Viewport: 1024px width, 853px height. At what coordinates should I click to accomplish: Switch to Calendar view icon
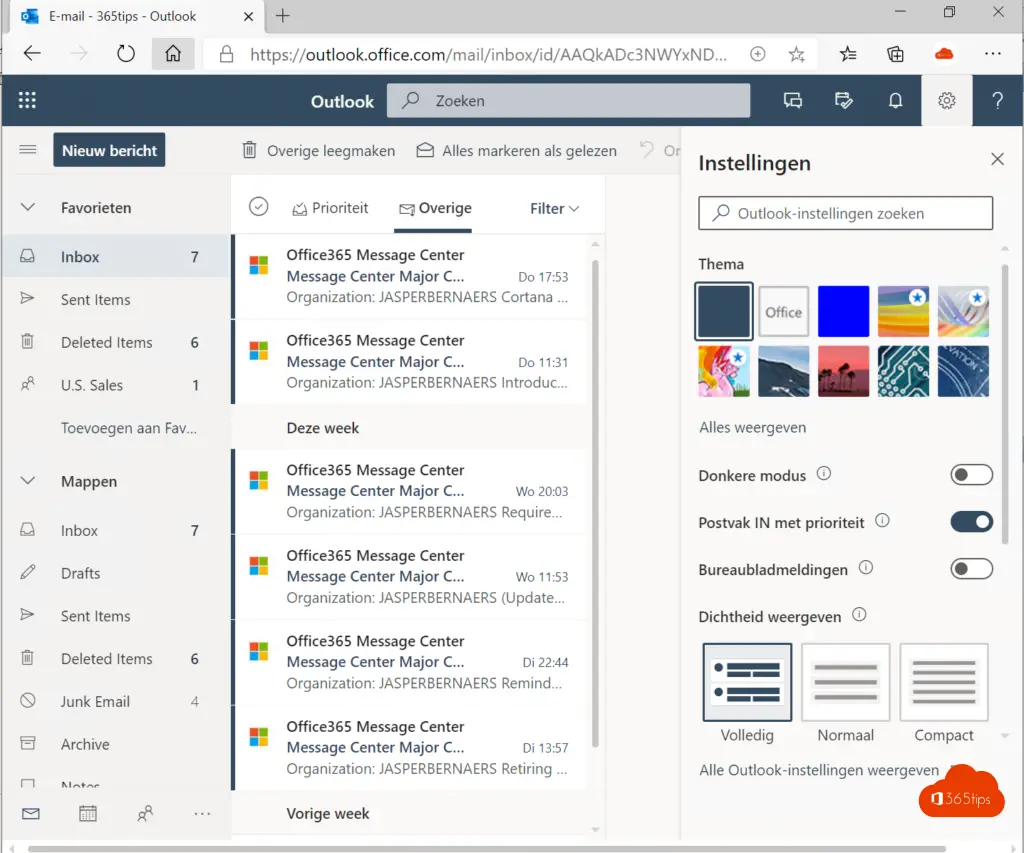click(88, 813)
